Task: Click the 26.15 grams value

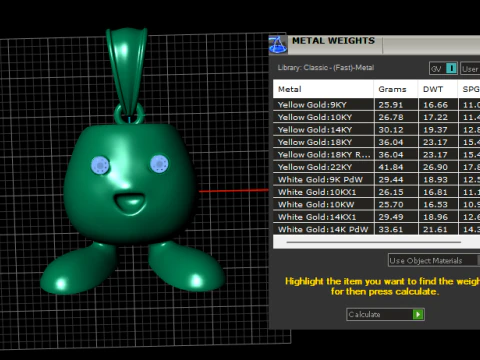Action: click(391, 192)
